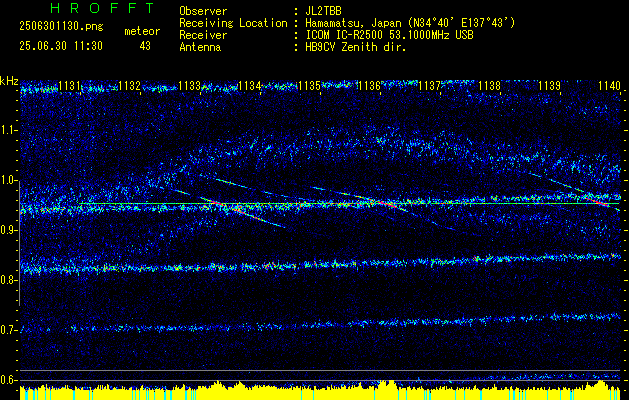Click the meteor count 43
This screenshot has width=629, height=400.
click(145, 46)
